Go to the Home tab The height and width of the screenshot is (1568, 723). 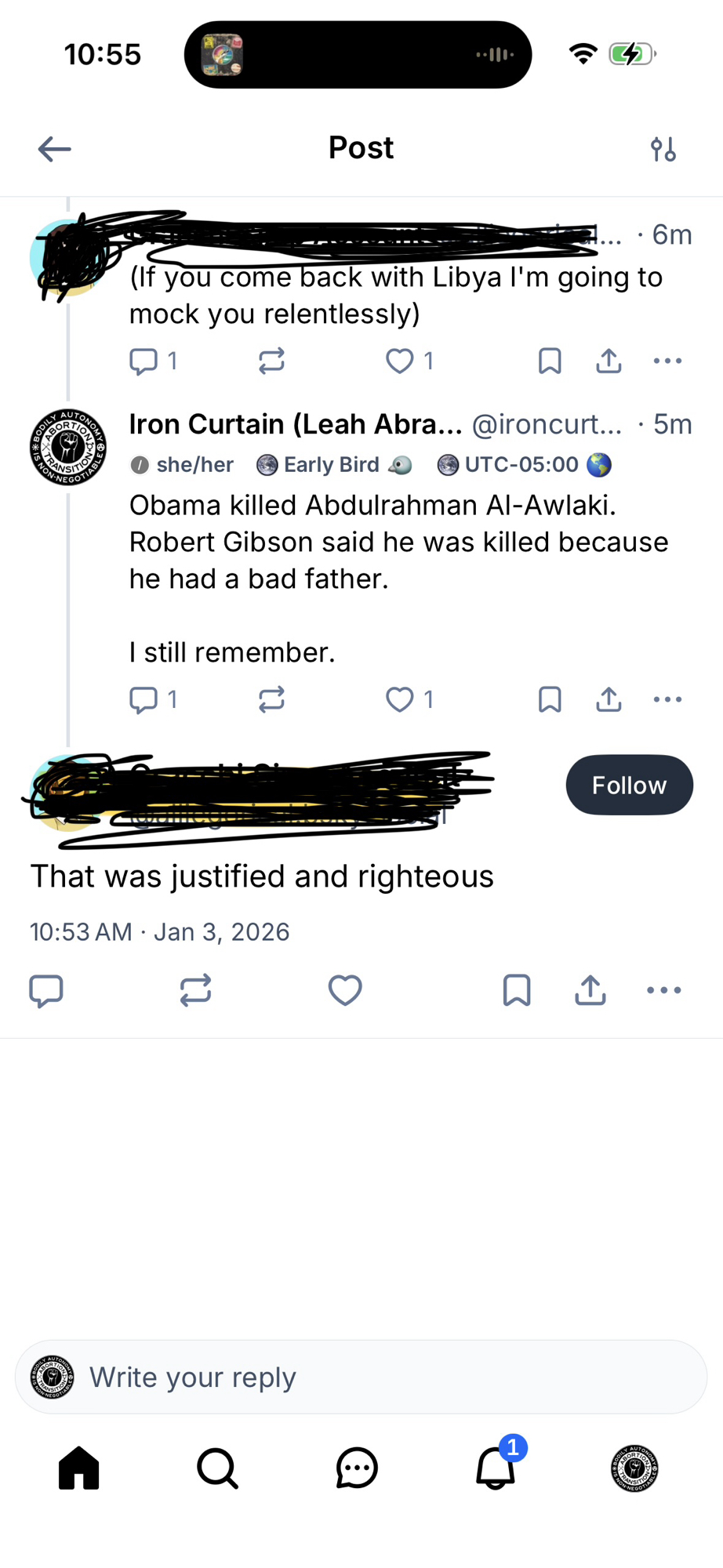79,1468
